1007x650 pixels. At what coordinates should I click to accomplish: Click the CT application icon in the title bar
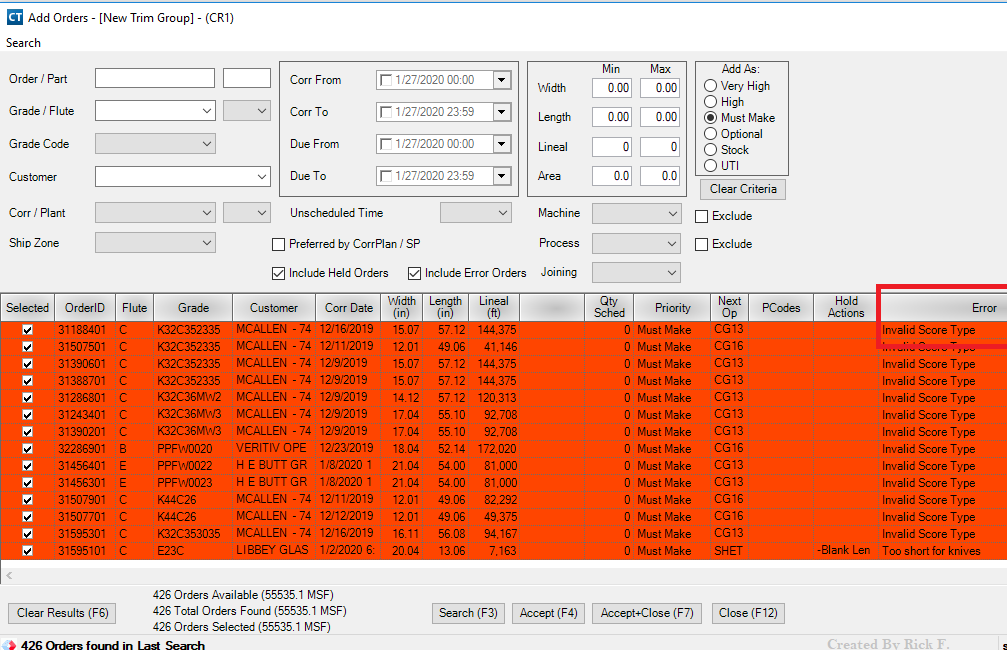click(14, 18)
